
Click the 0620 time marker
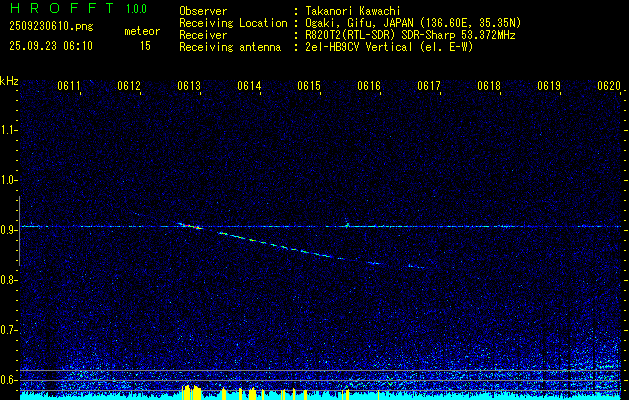(x=609, y=86)
